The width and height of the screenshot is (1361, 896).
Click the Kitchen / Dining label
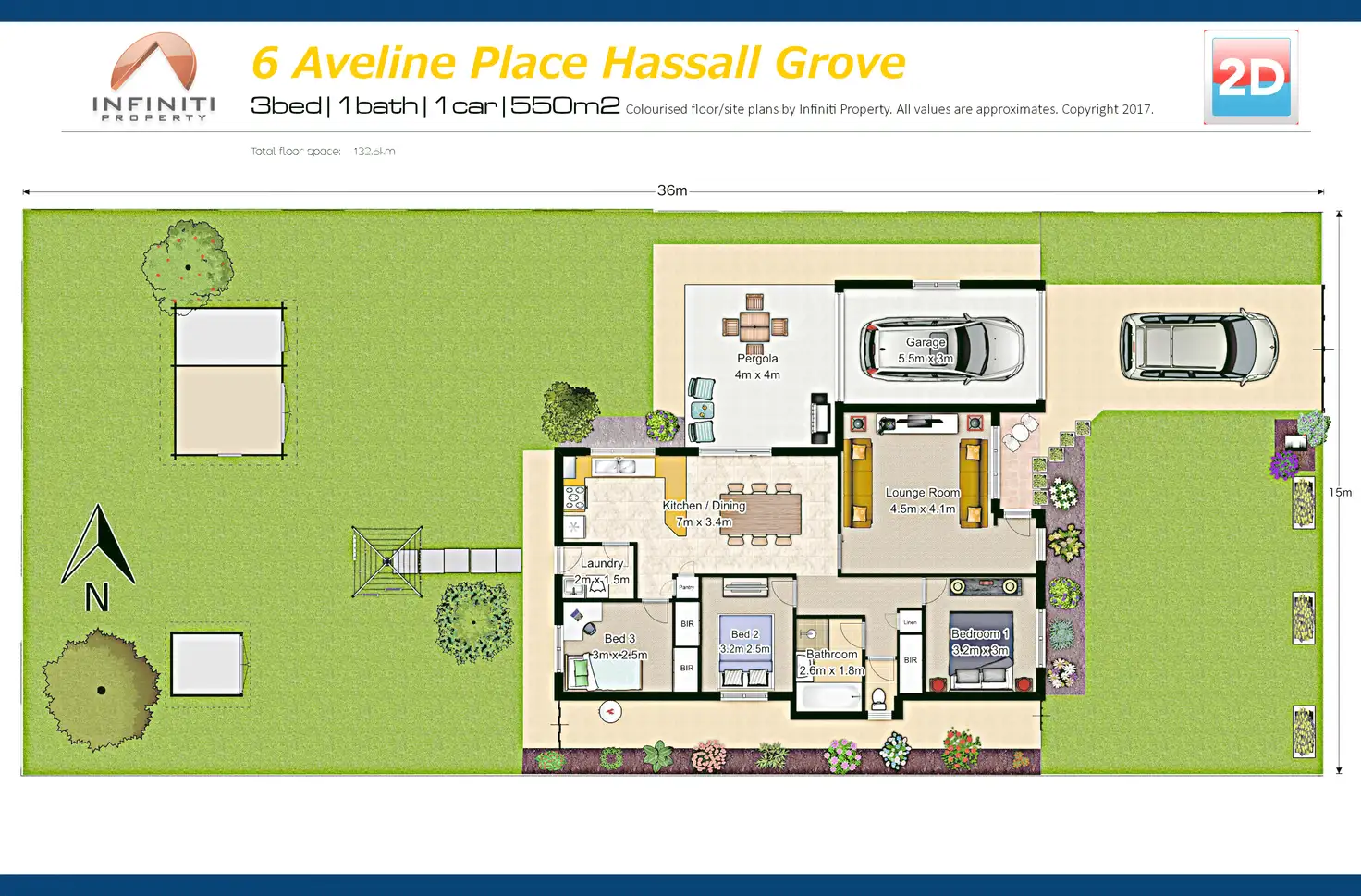(x=704, y=506)
